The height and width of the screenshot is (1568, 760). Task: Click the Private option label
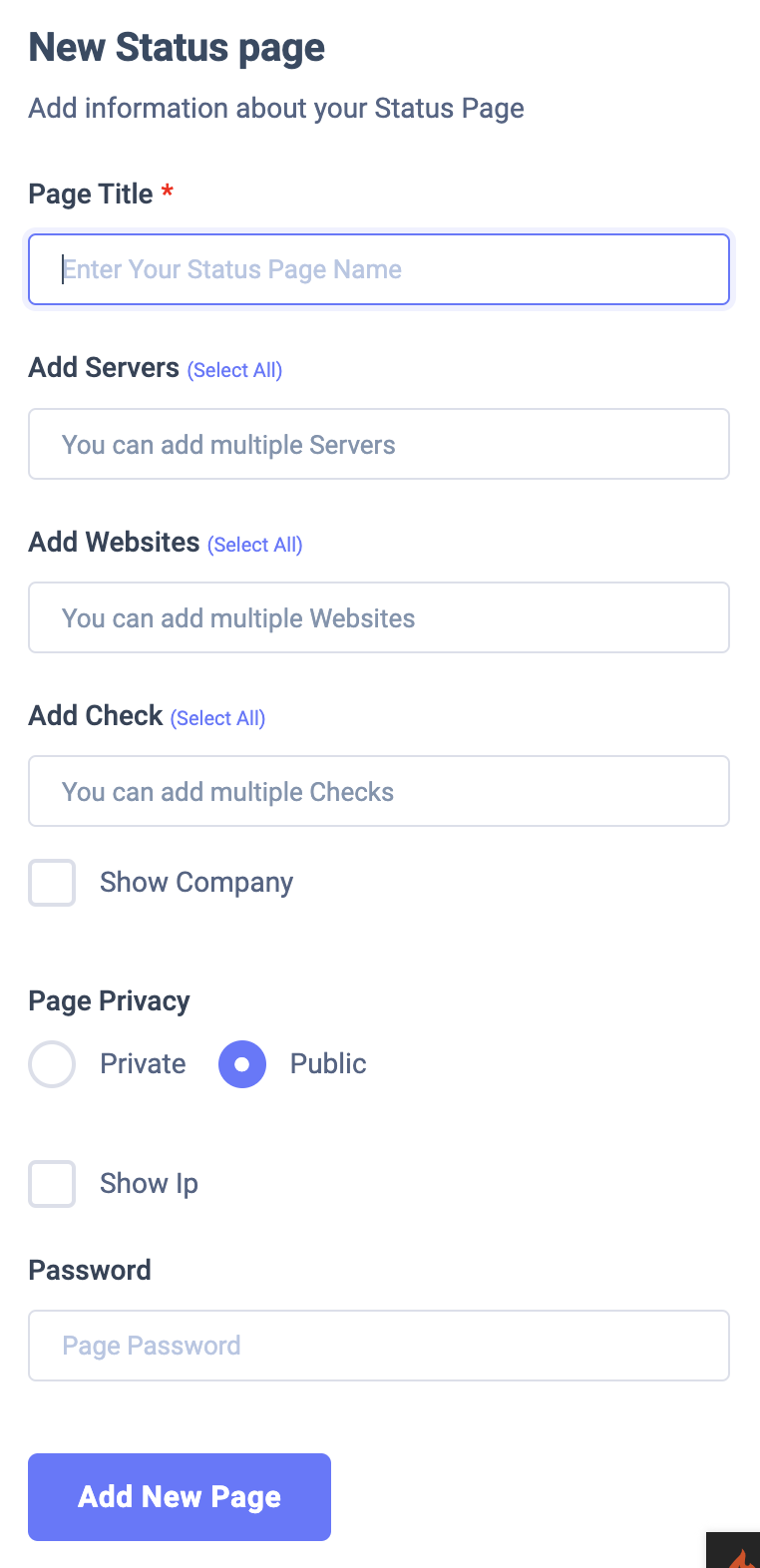[143, 1064]
